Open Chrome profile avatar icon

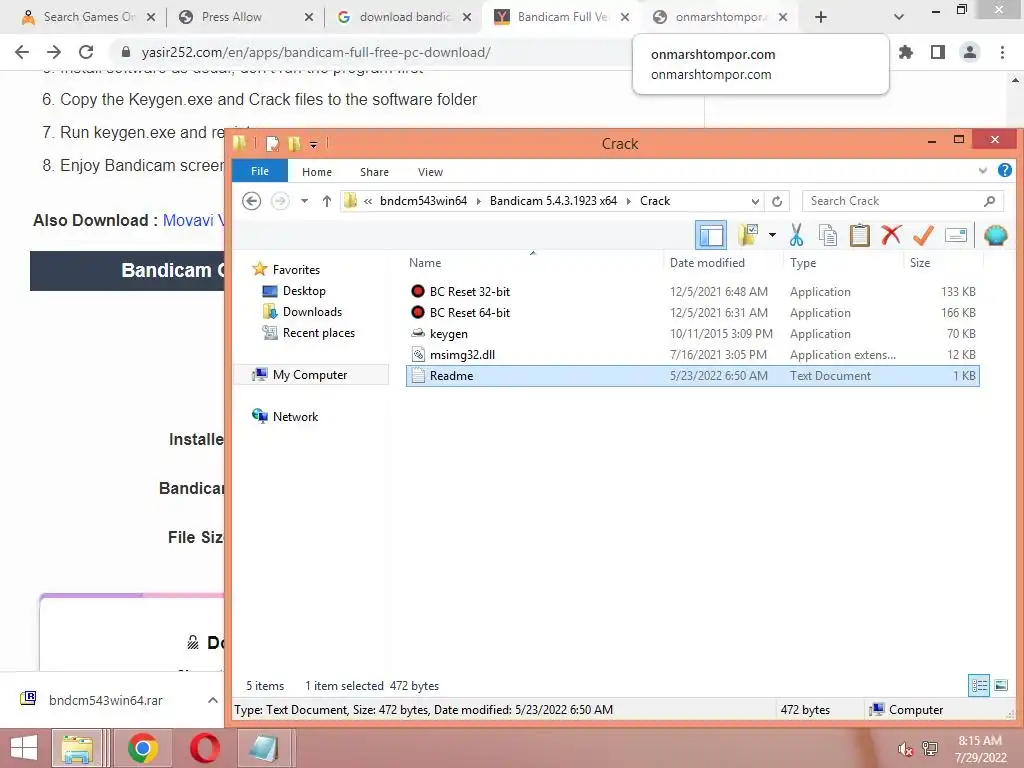pos(970,52)
